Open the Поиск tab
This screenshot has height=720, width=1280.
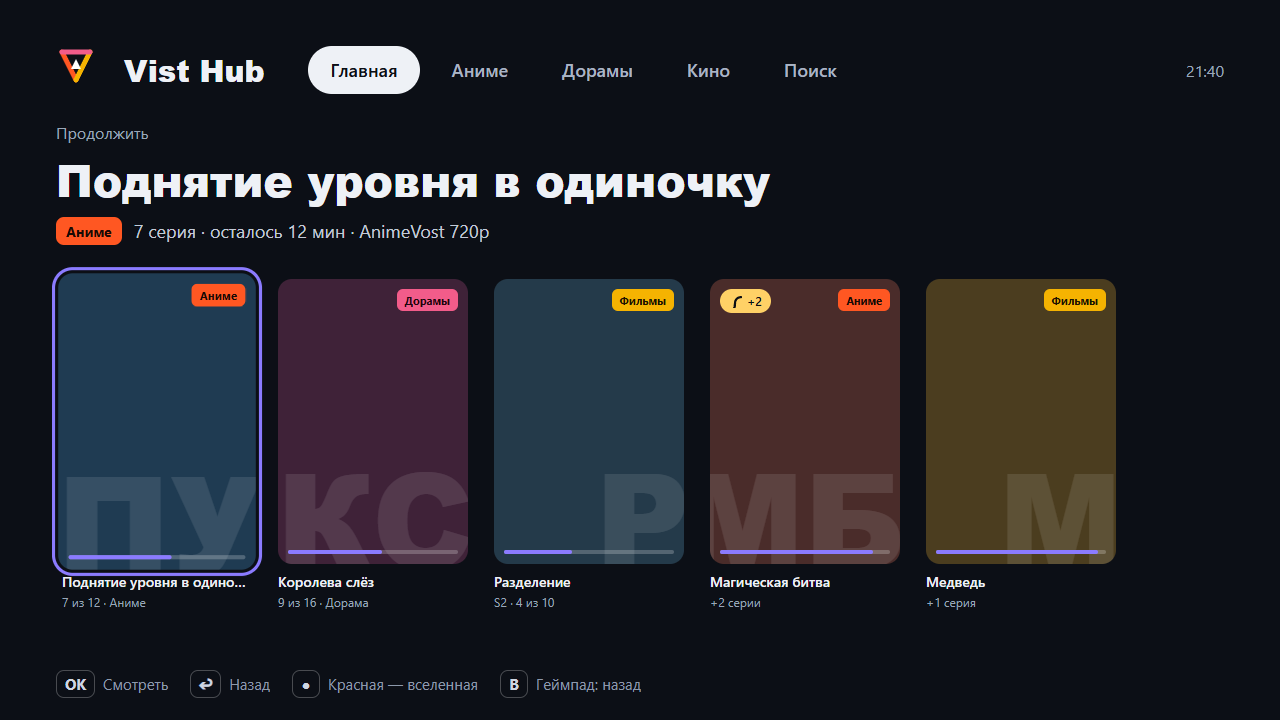tap(810, 71)
